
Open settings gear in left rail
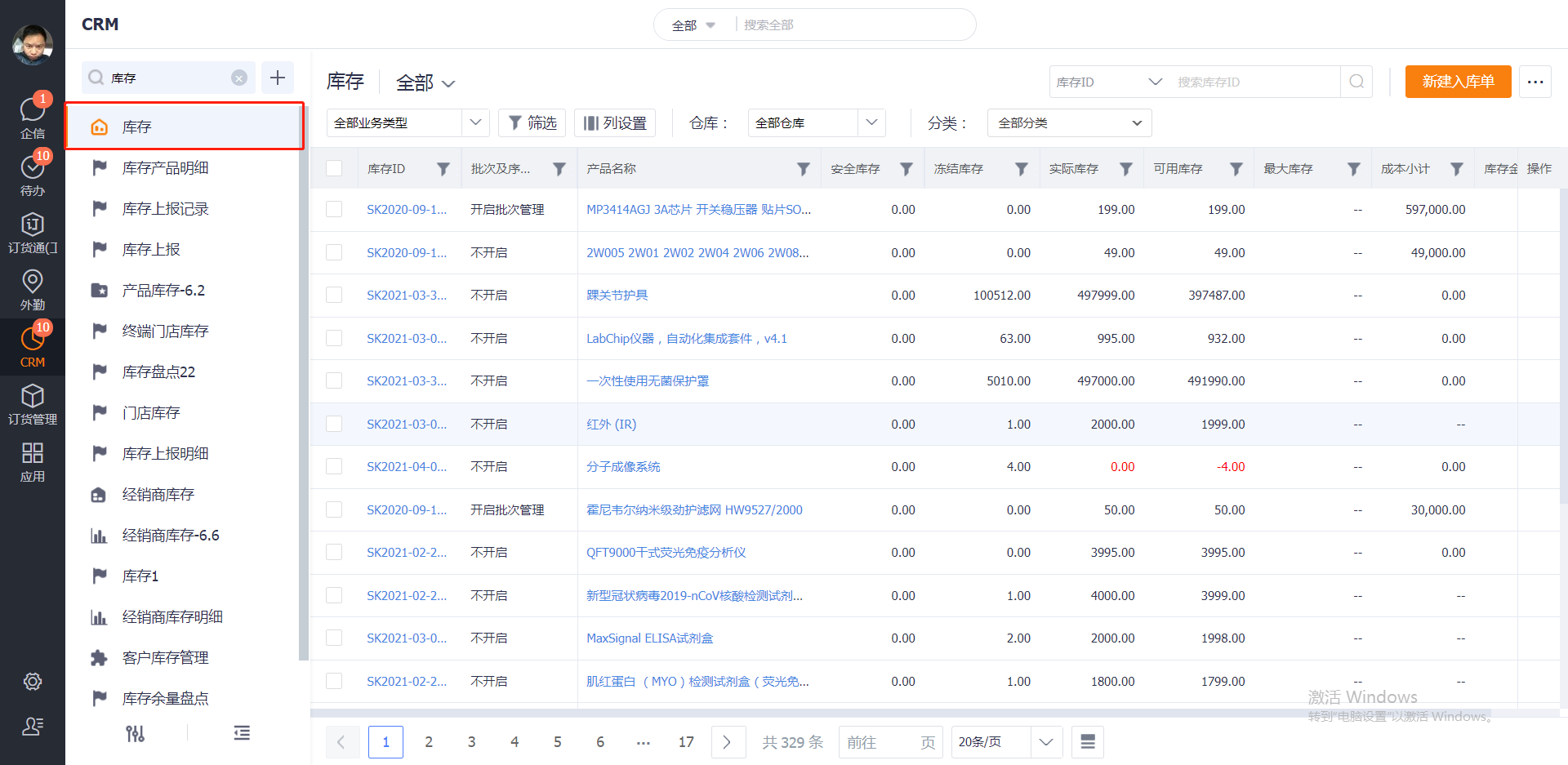(x=33, y=681)
